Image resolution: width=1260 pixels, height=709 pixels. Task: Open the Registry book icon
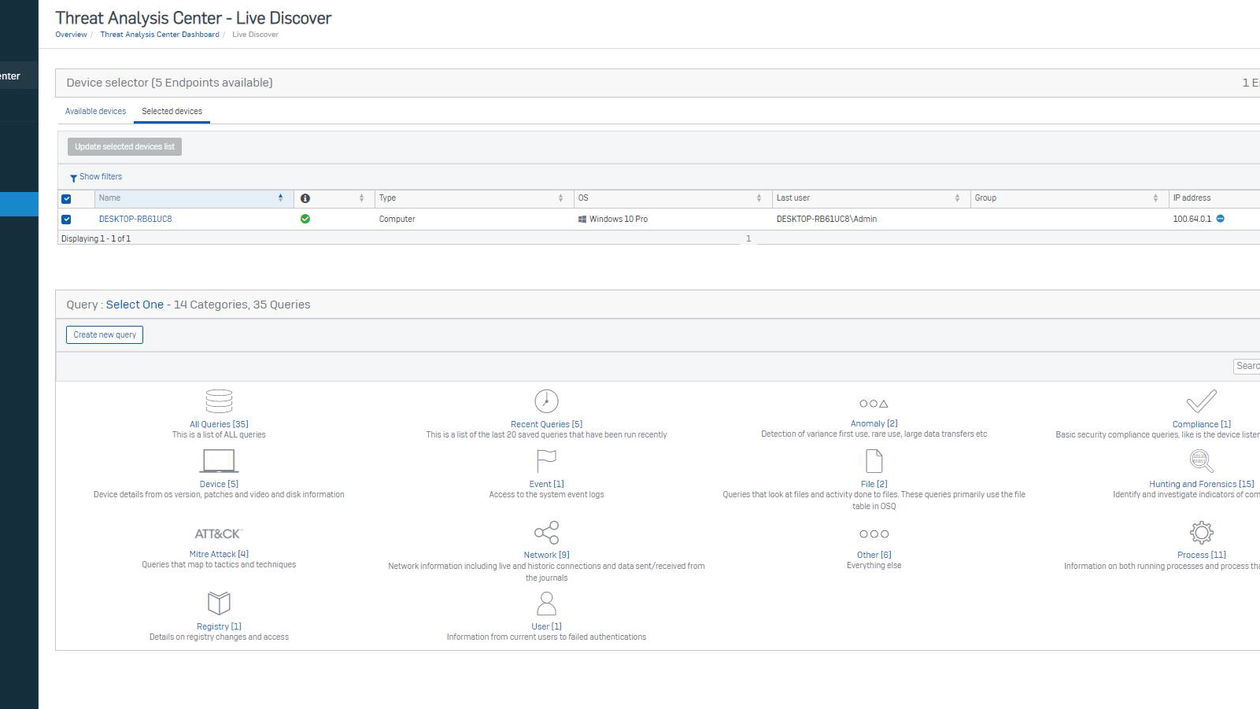tap(218, 602)
